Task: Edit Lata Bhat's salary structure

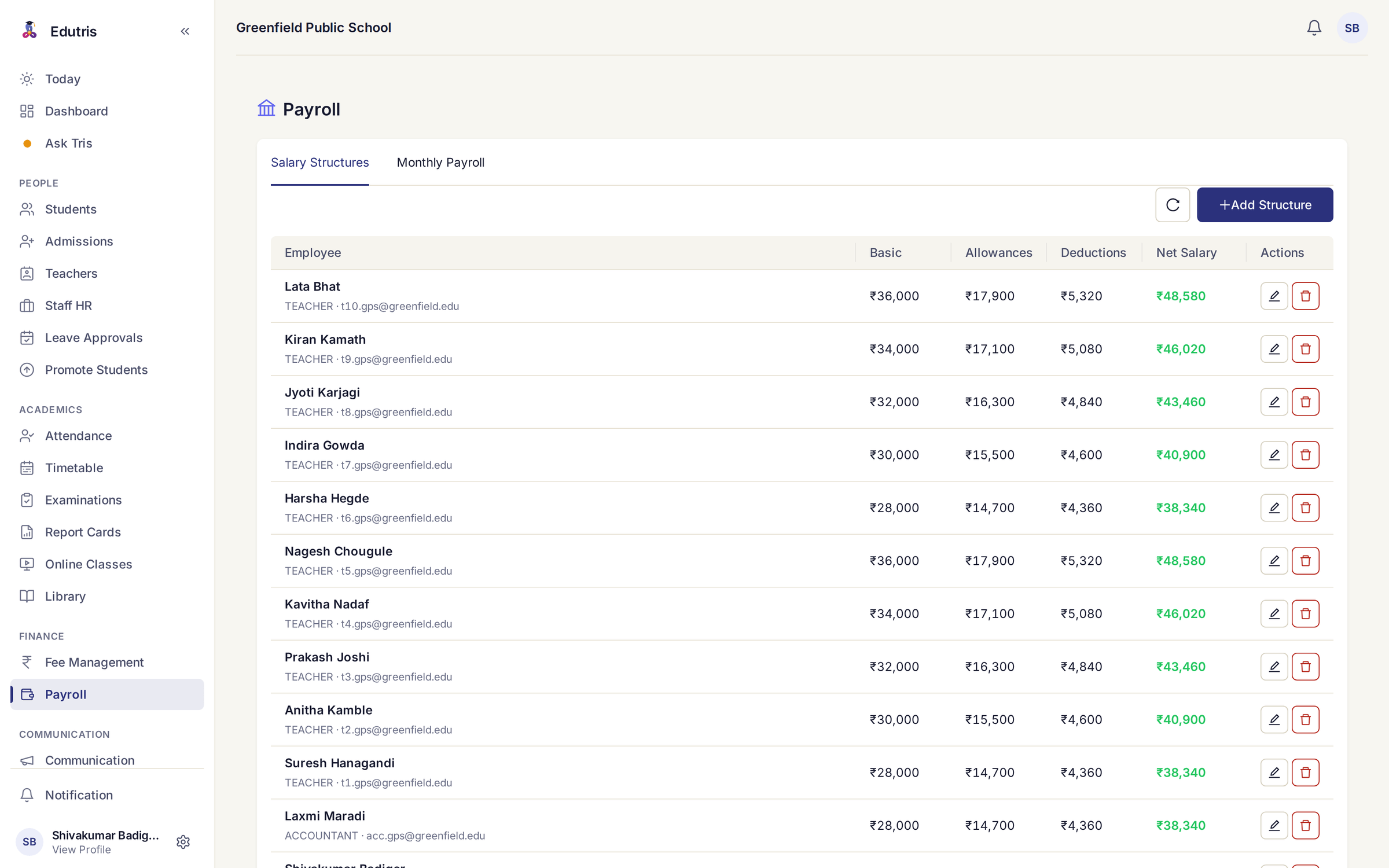Action: pos(1274,296)
